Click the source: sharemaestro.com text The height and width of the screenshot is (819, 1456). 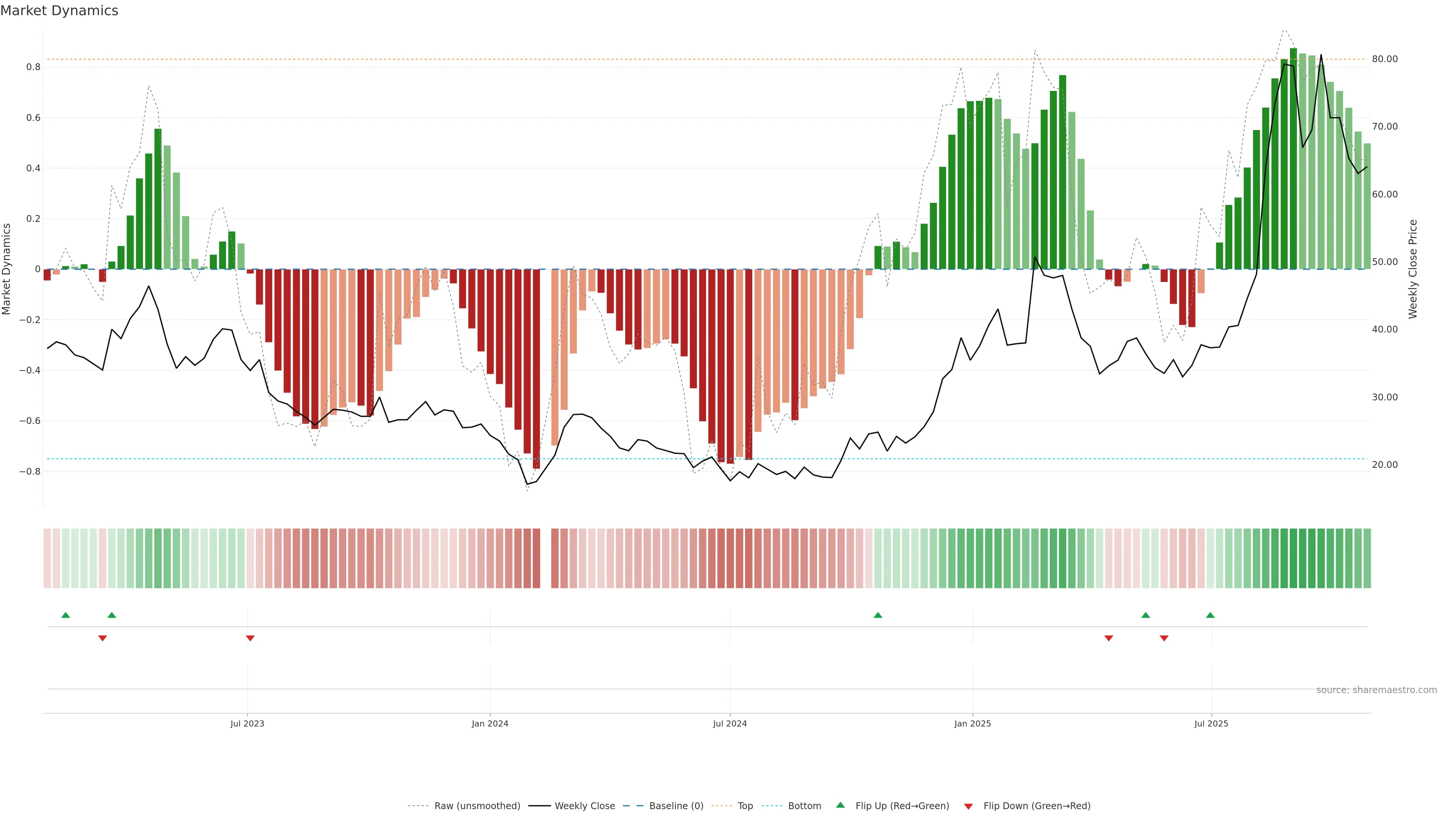[1376, 690]
